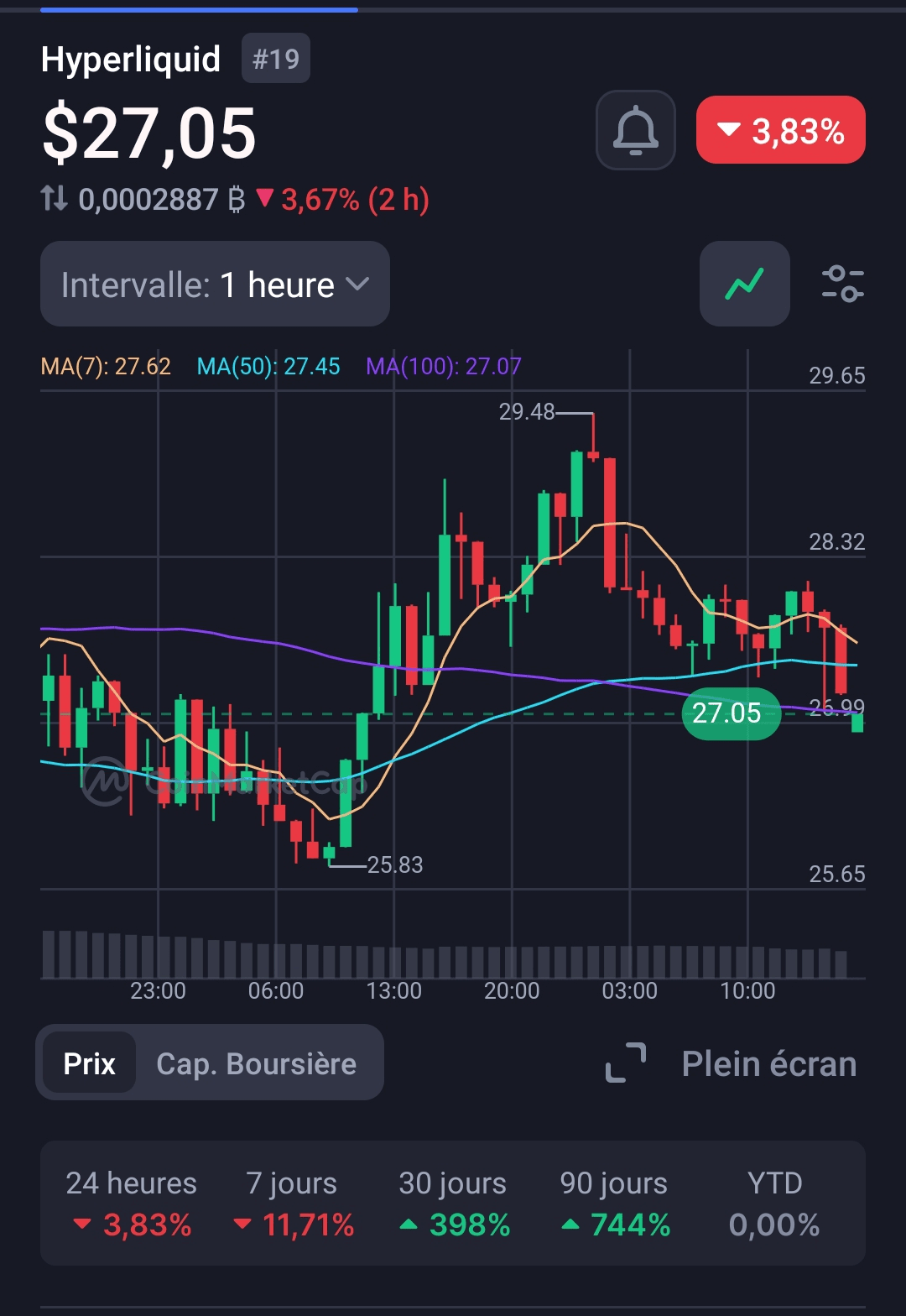Tap the 25.65 price axis label

(x=837, y=875)
